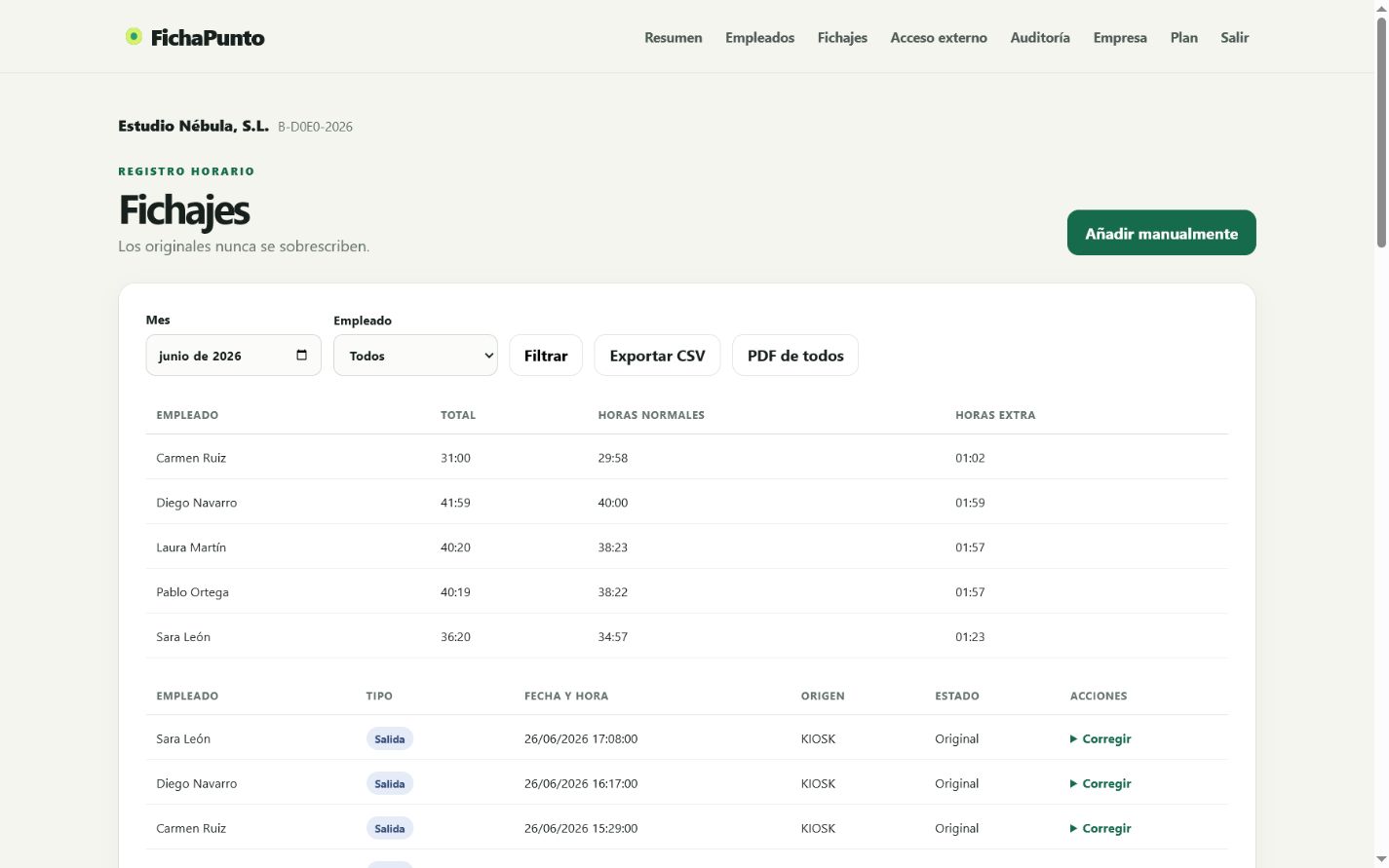Click normal hours value 38:23

(x=612, y=547)
